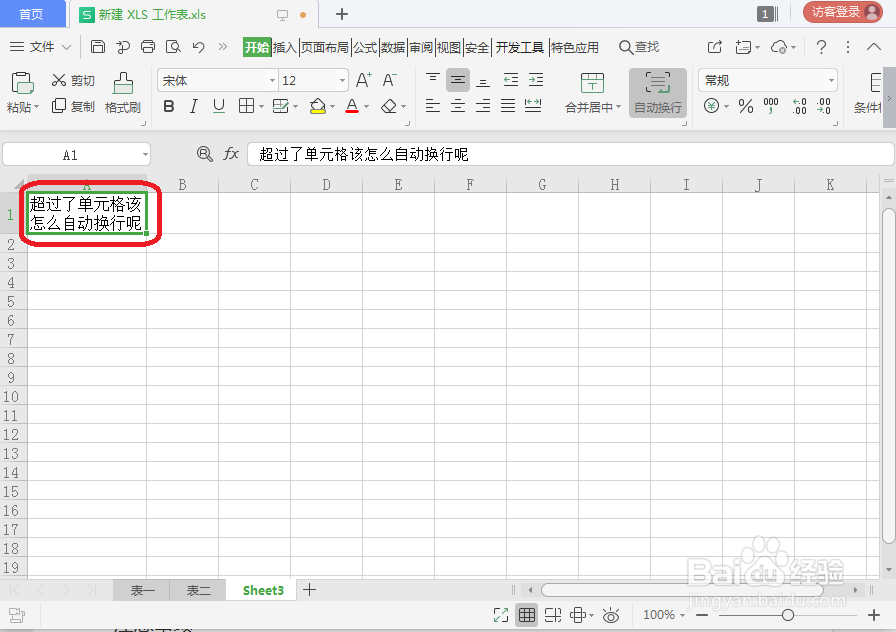The height and width of the screenshot is (632, 896).
Task: Toggle vertical middle alignment button
Action: pyautogui.click(x=458, y=80)
